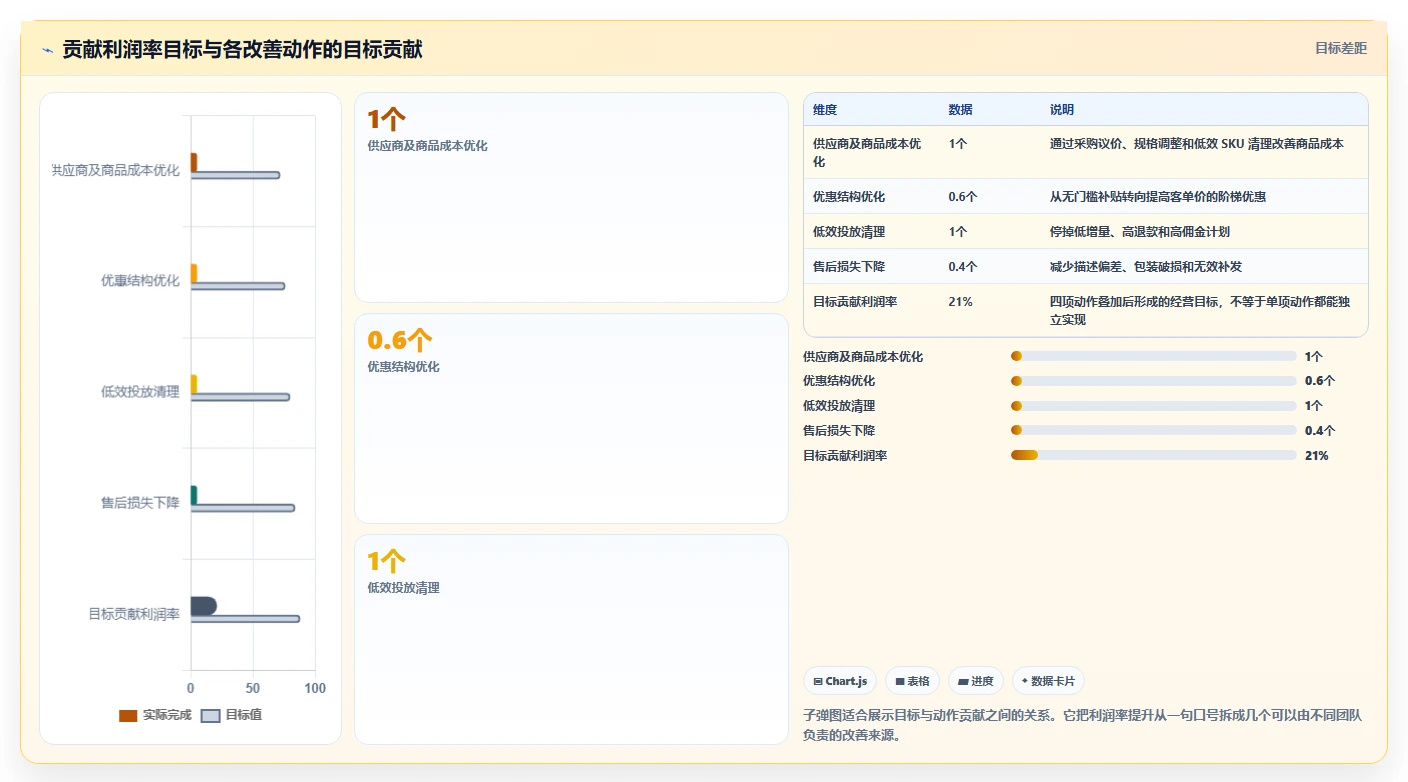Click the 优惠结构优化 chart axis label
The image size is (1408, 782).
click(140, 281)
